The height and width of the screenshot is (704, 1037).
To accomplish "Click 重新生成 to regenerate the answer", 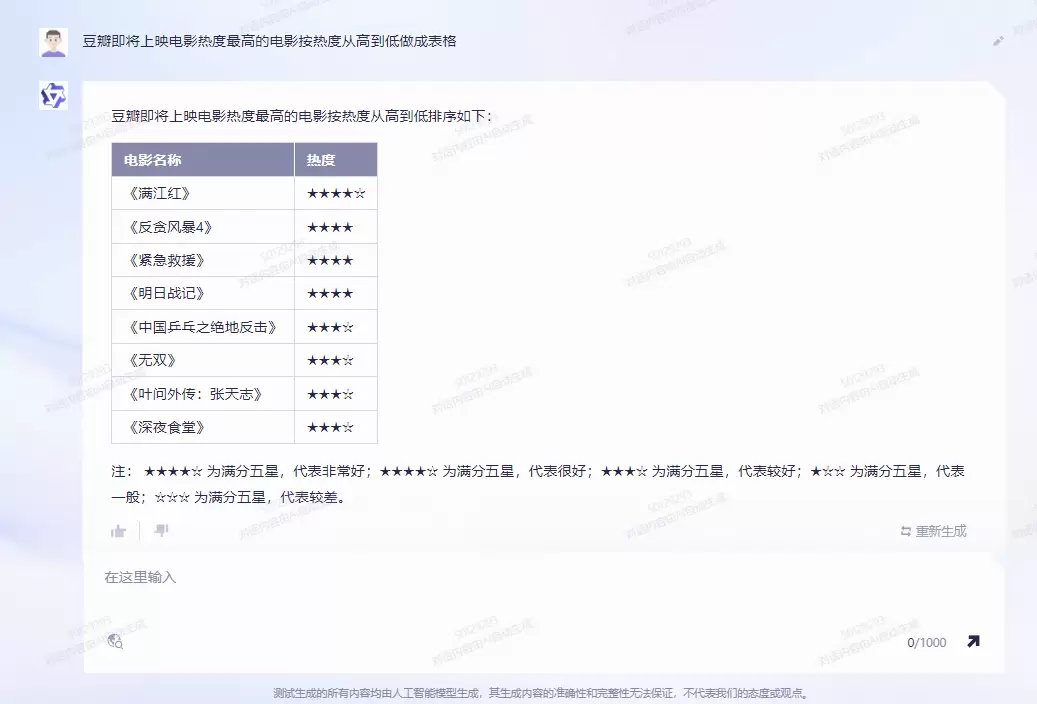I will click(933, 531).
